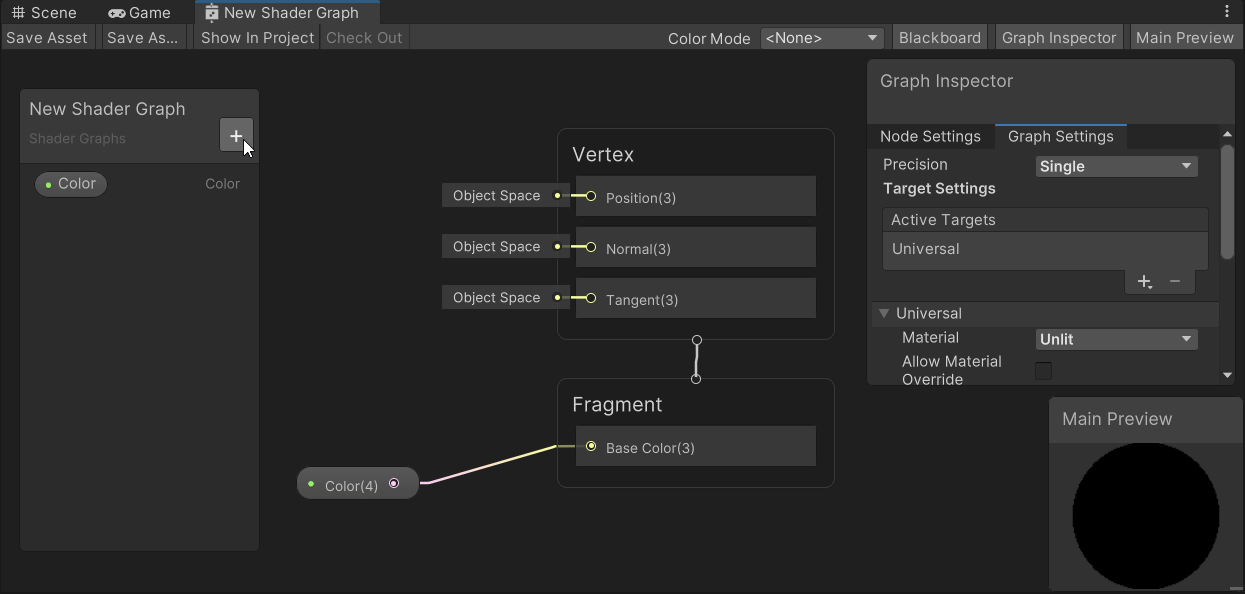This screenshot has width=1245, height=594.
Task: Click the Fragment block title
Action: click(617, 405)
